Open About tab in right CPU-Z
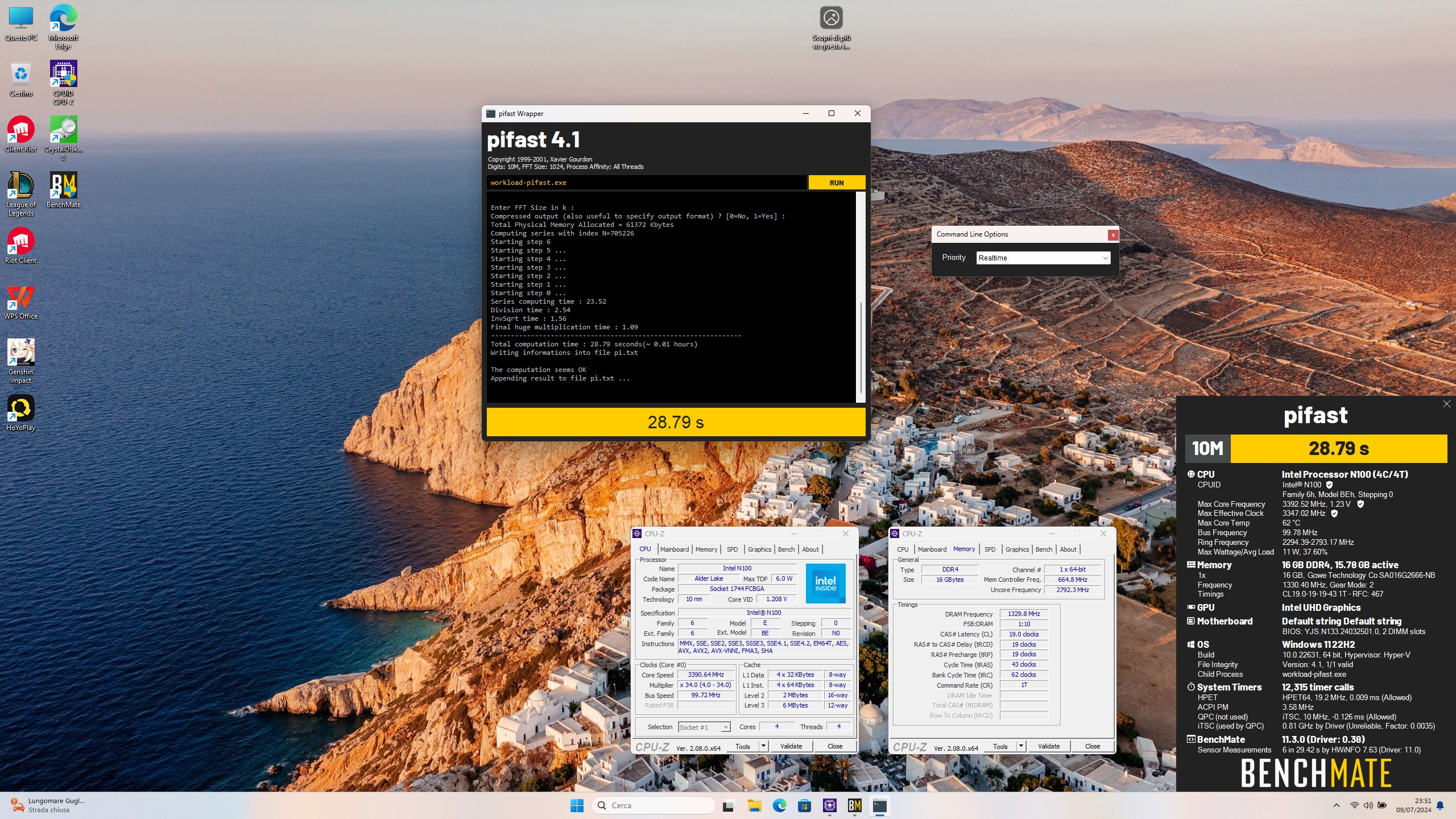Image resolution: width=1456 pixels, height=819 pixels. click(1069, 549)
